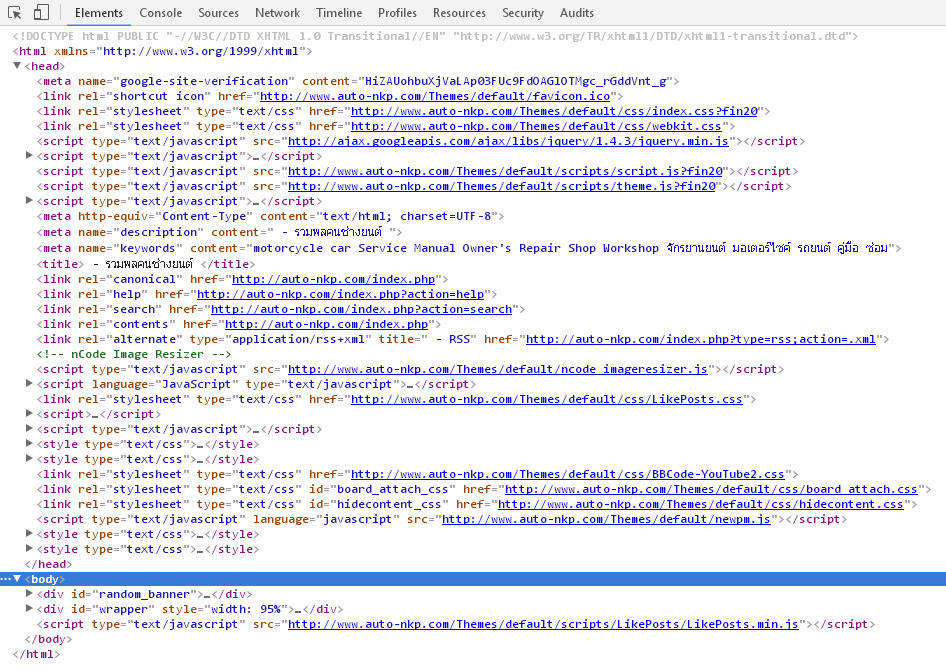The height and width of the screenshot is (669, 946).
Task: Select the Elements tab
Action: coord(99,13)
